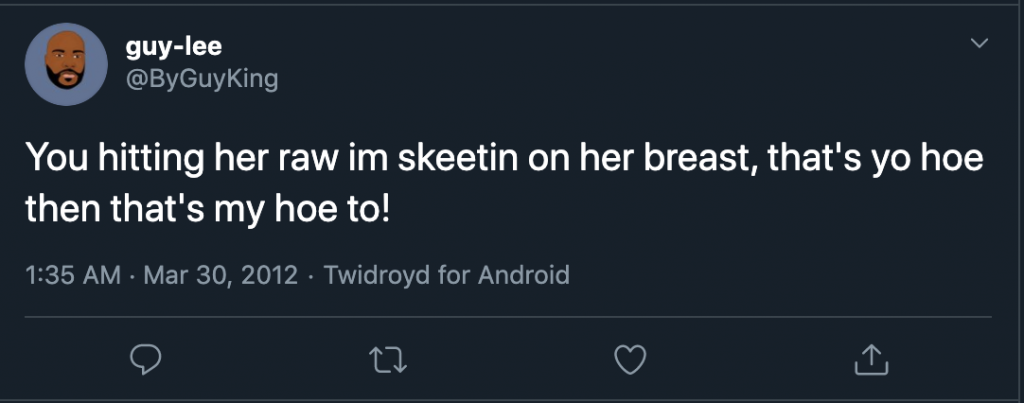Click the 1:35 AM timestamp
The width and height of the screenshot is (1024, 403).
point(71,275)
